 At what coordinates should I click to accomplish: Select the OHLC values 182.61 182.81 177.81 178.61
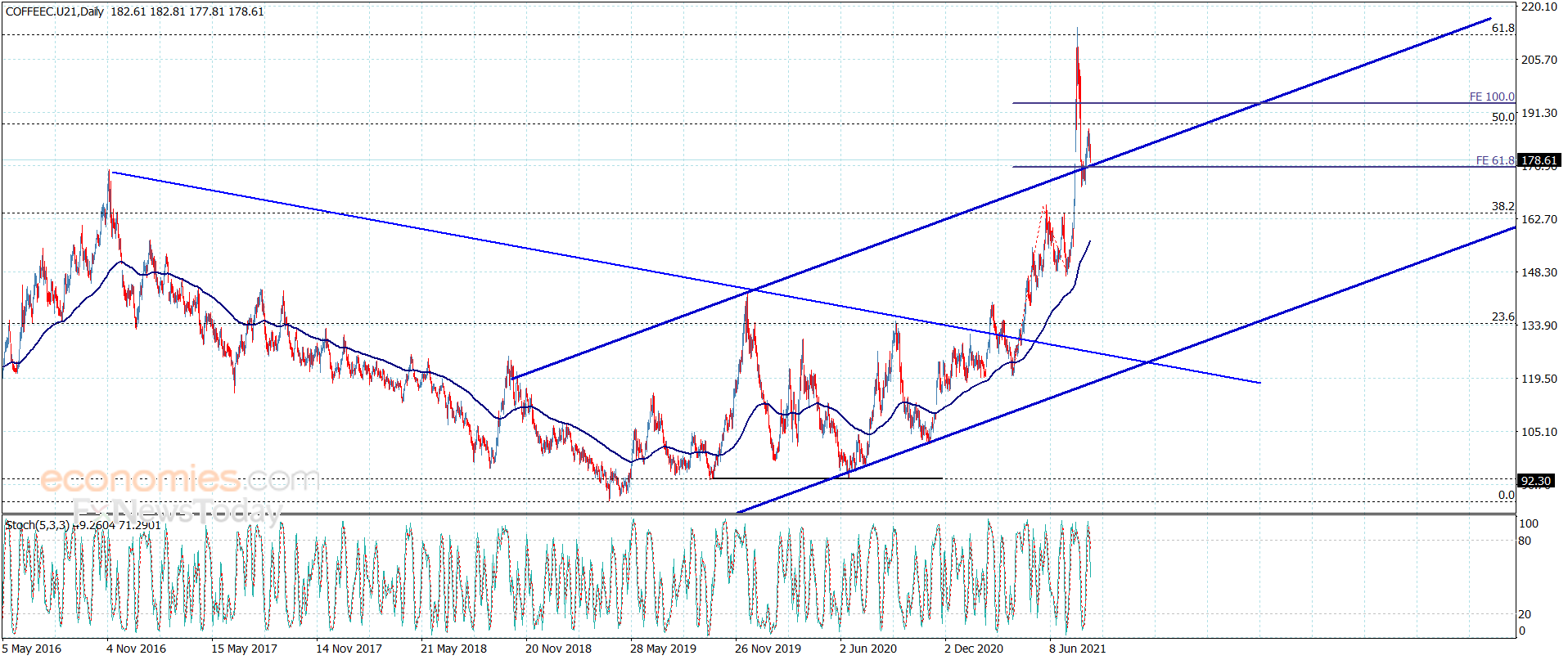click(x=187, y=11)
